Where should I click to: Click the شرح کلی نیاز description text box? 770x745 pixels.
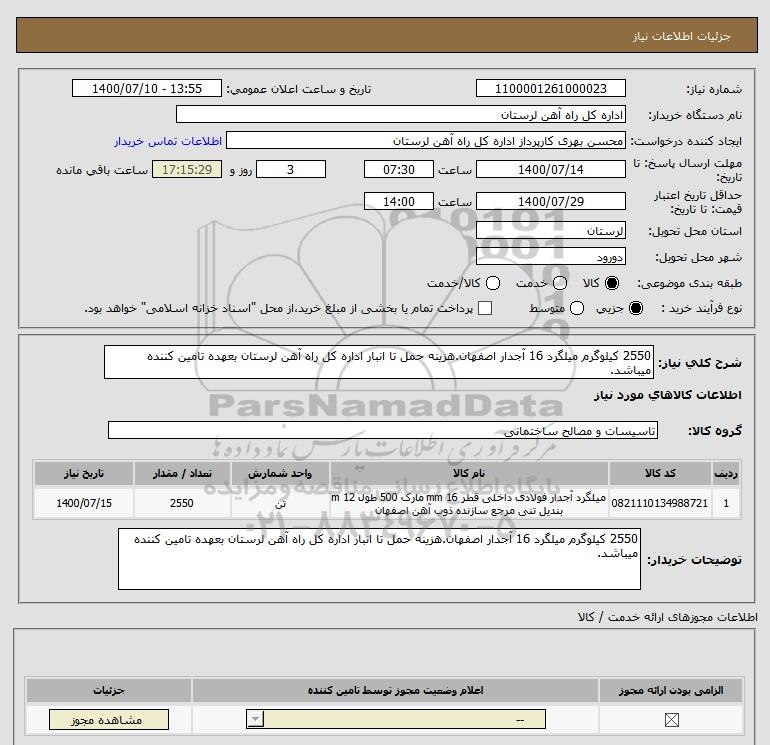pos(379,362)
